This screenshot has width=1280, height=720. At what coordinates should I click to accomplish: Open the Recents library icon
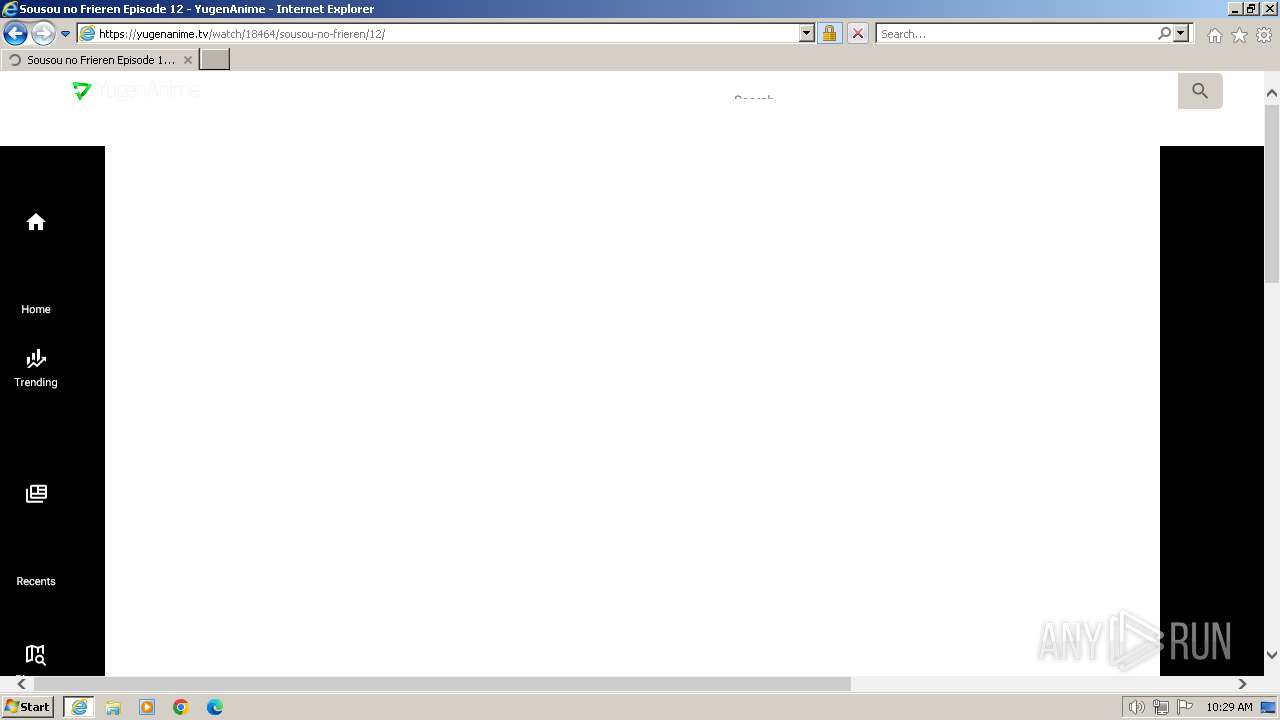[x=36, y=493]
